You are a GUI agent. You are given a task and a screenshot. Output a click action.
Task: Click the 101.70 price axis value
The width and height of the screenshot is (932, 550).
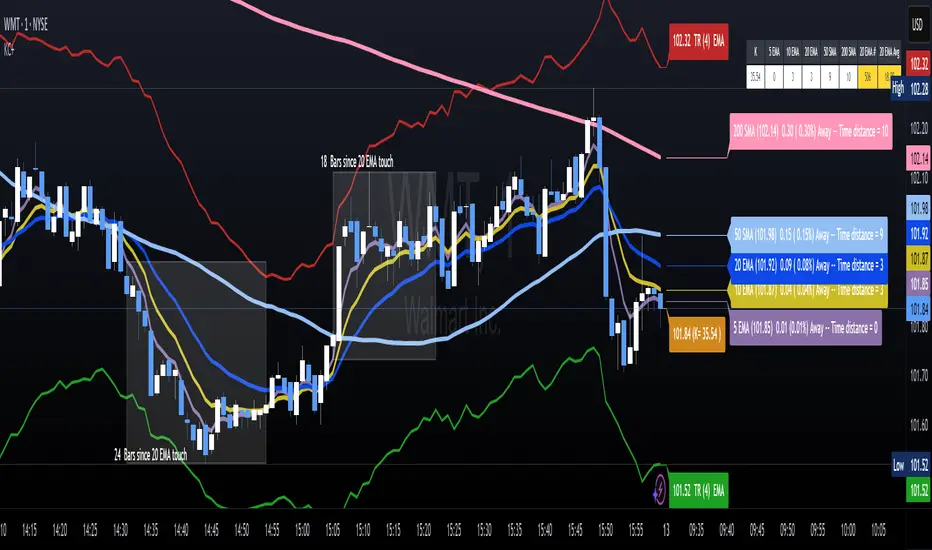coord(919,375)
